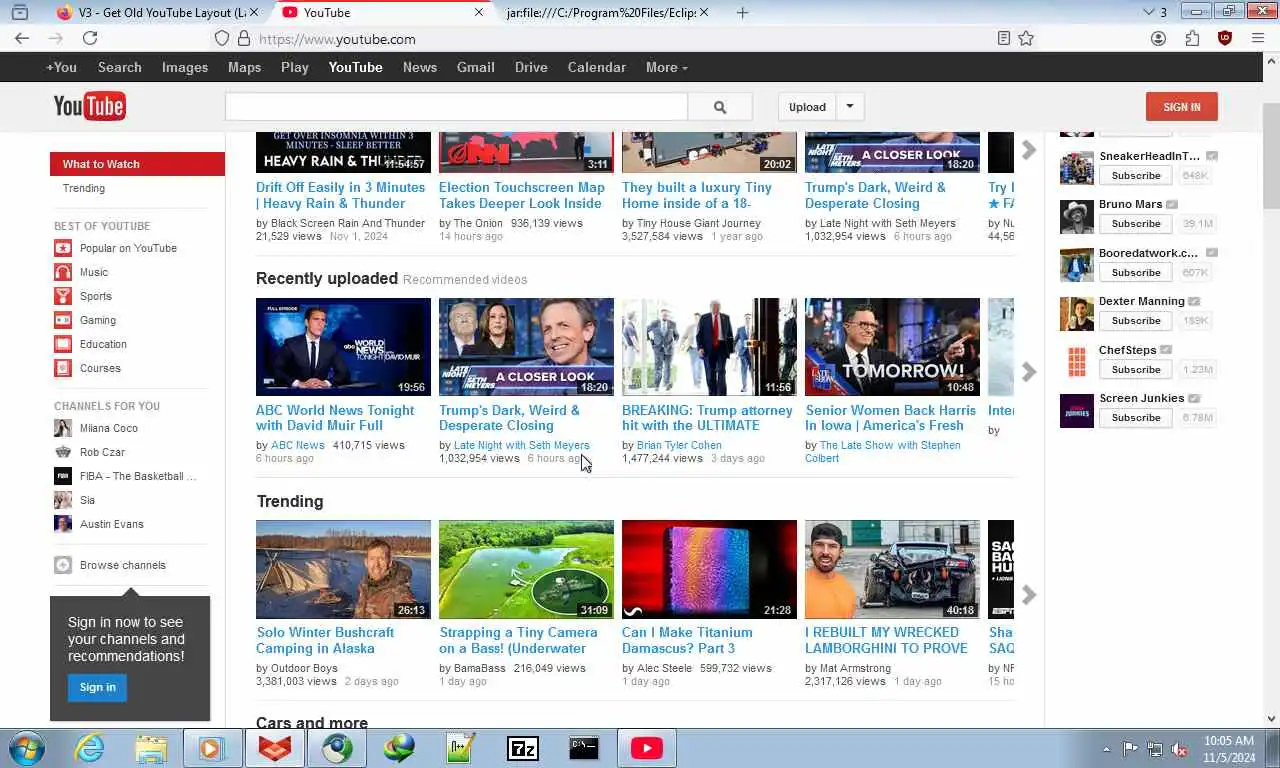
Task: Show next videos in Trending row
Action: tap(1029, 595)
